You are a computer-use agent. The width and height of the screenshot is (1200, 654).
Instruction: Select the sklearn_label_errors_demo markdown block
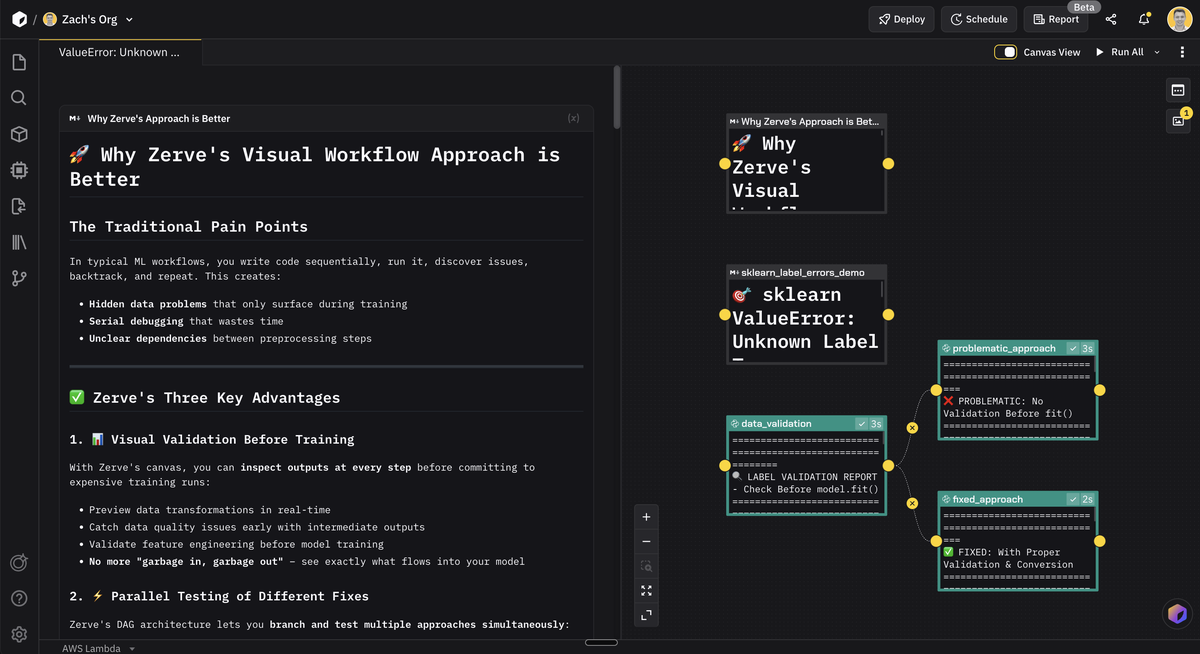(x=807, y=314)
